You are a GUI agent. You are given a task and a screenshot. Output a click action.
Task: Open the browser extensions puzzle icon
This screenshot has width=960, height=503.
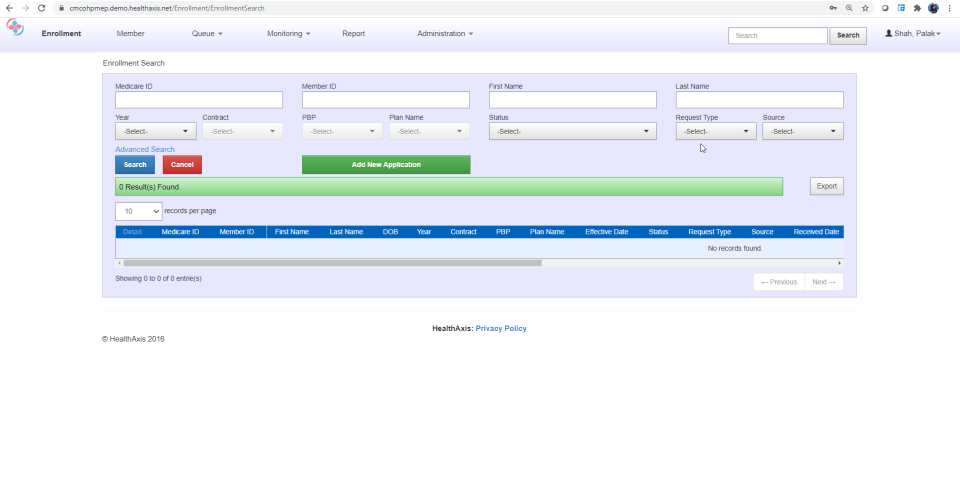click(x=917, y=8)
